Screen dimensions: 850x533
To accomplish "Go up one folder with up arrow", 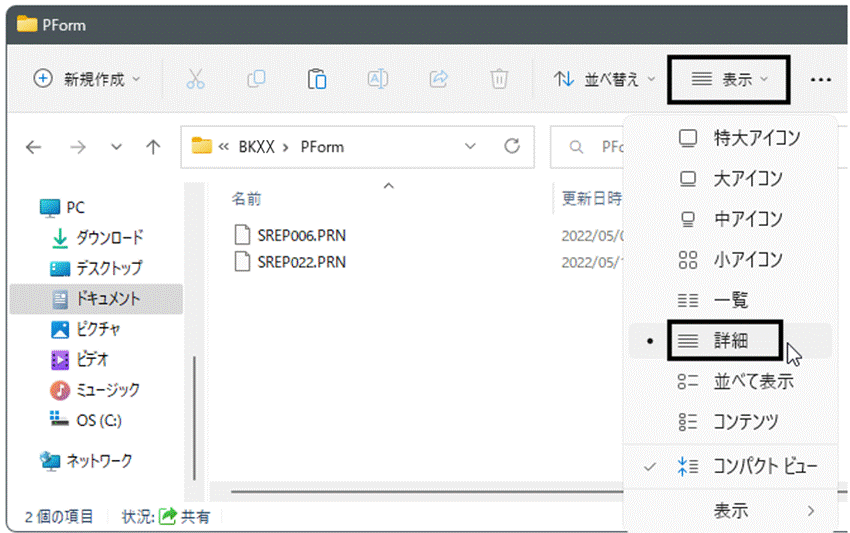I will [x=153, y=147].
